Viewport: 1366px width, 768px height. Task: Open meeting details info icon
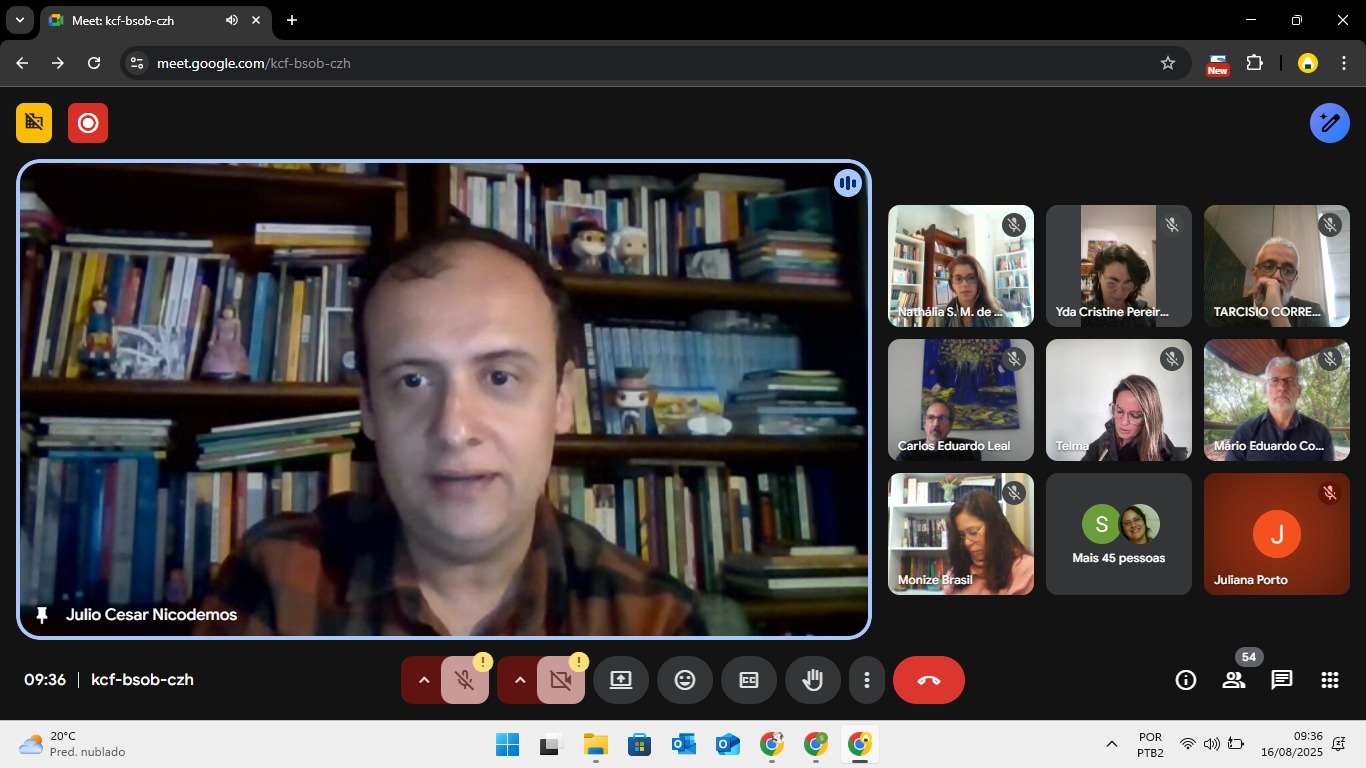point(1185,680)
